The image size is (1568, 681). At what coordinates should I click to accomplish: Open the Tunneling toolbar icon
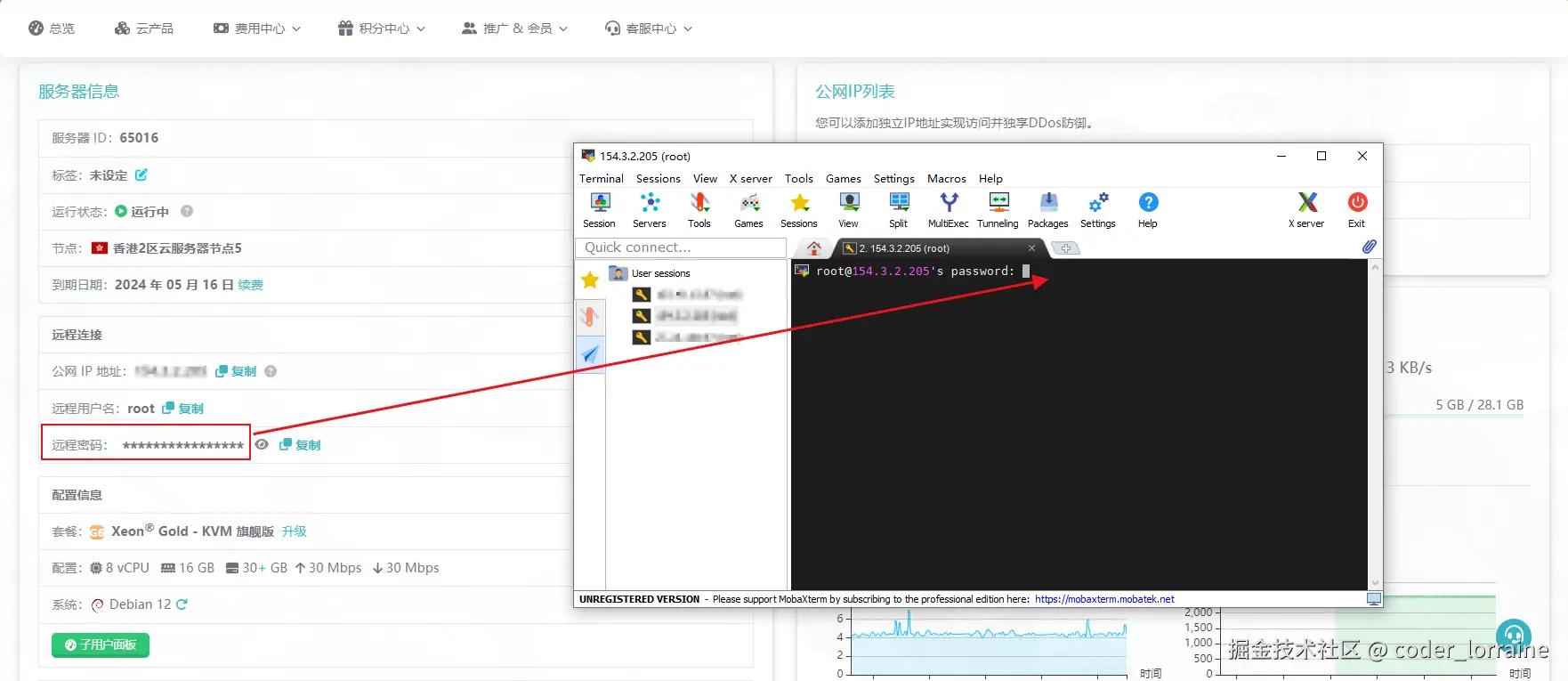(x=998, y=210)
